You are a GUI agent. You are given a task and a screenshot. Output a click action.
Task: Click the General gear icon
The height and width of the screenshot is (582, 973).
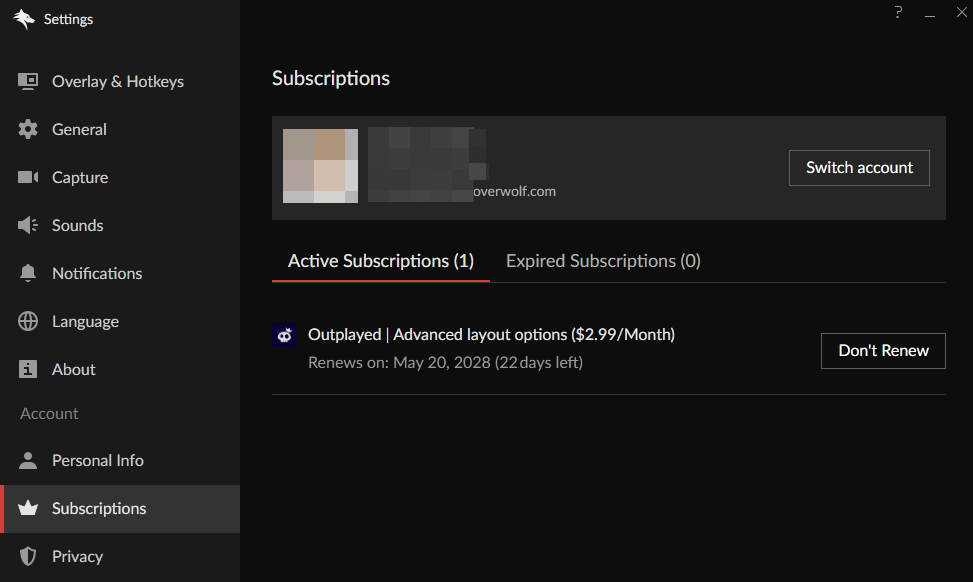click(x=28, y=129)
